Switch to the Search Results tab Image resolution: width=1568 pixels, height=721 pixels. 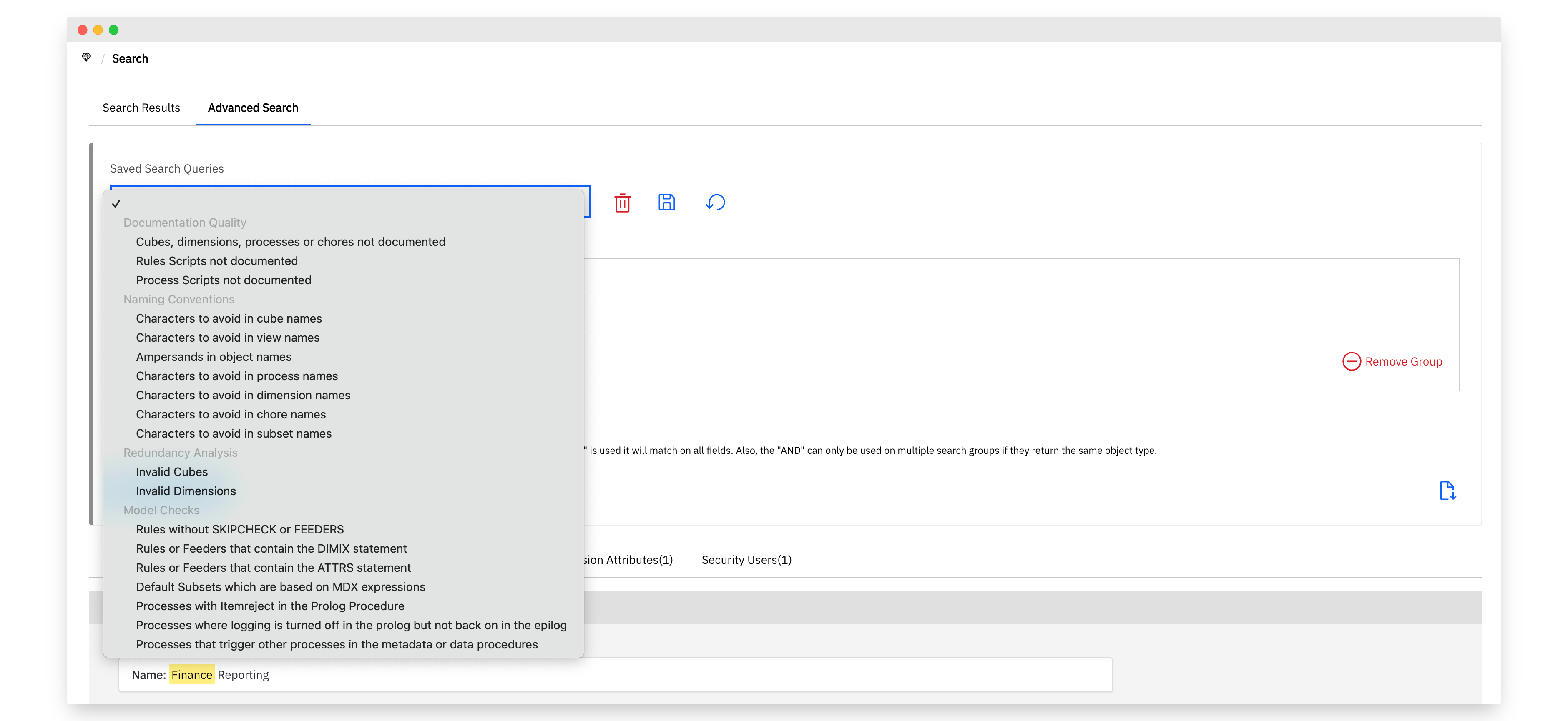pos(141,108)
